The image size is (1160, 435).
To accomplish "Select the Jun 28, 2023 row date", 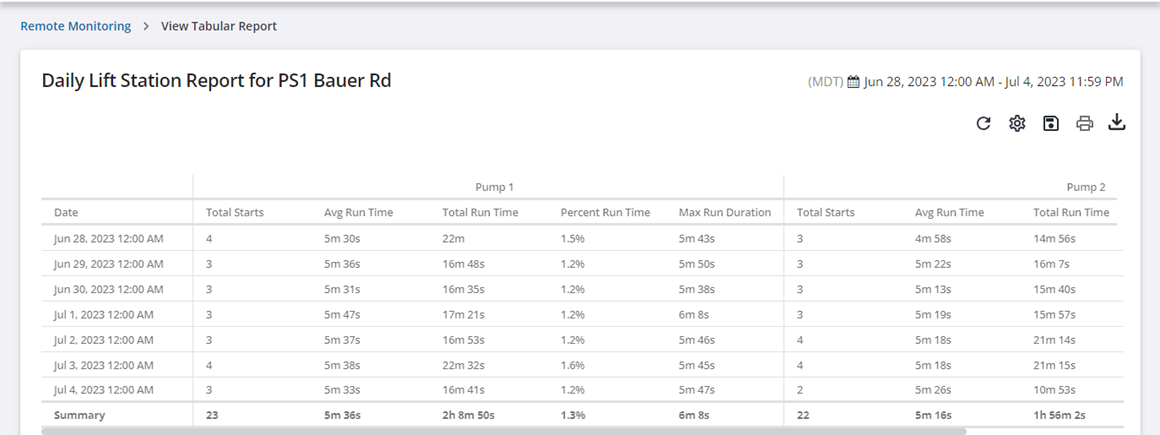I will click(x=109, y=238).
